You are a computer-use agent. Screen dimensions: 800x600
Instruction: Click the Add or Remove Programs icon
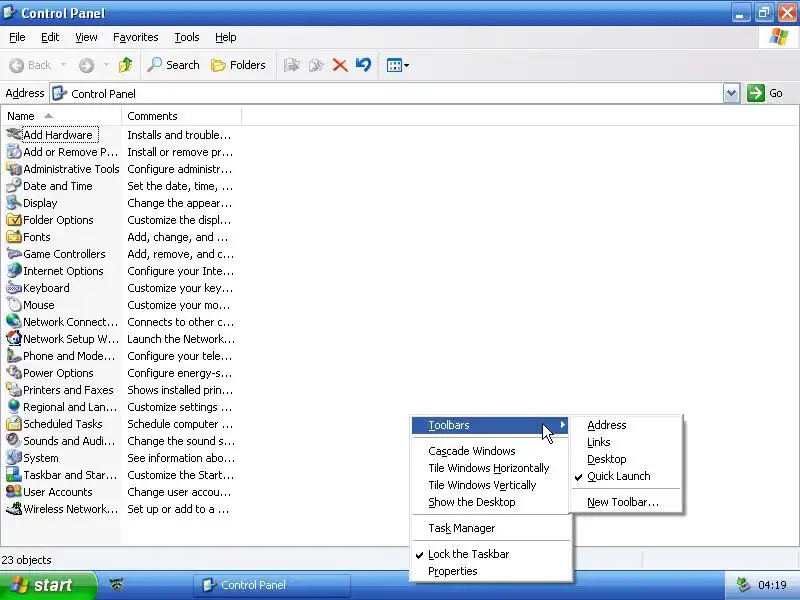click(x=14, y=152)
